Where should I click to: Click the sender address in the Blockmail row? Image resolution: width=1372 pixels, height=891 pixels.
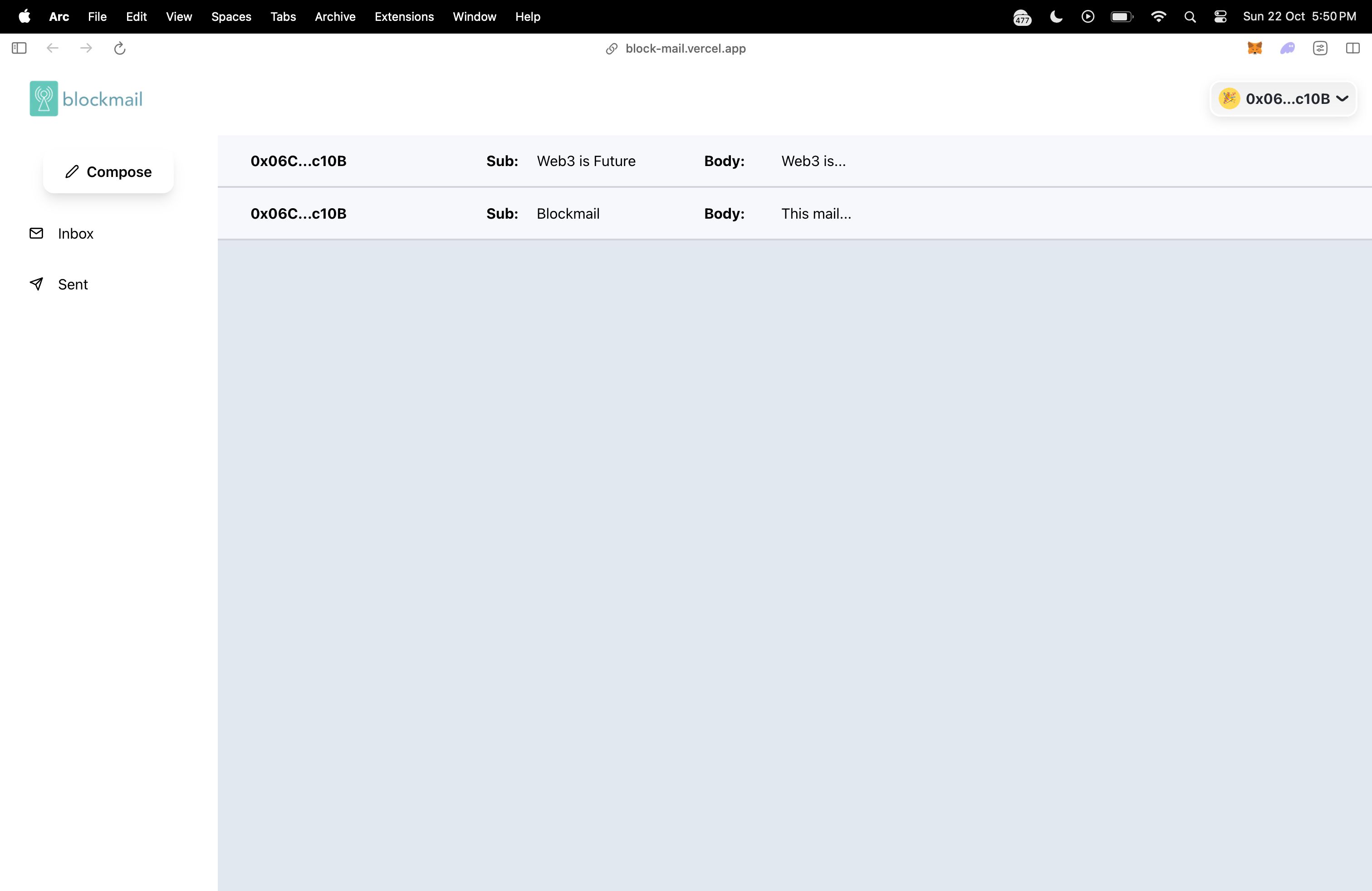tap(298, 213)
